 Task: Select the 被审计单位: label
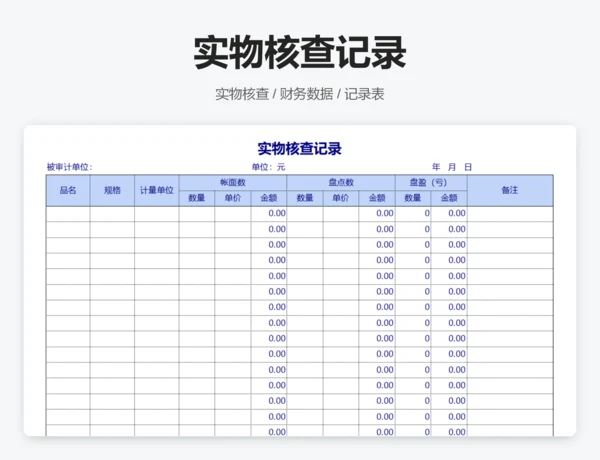tap(70, 167)
